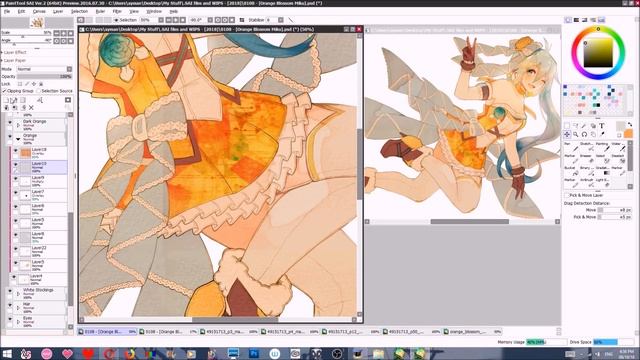The width and height of the screenshot is (640, 360).
Task: Choose the Eraser brush
Action: 586,159
